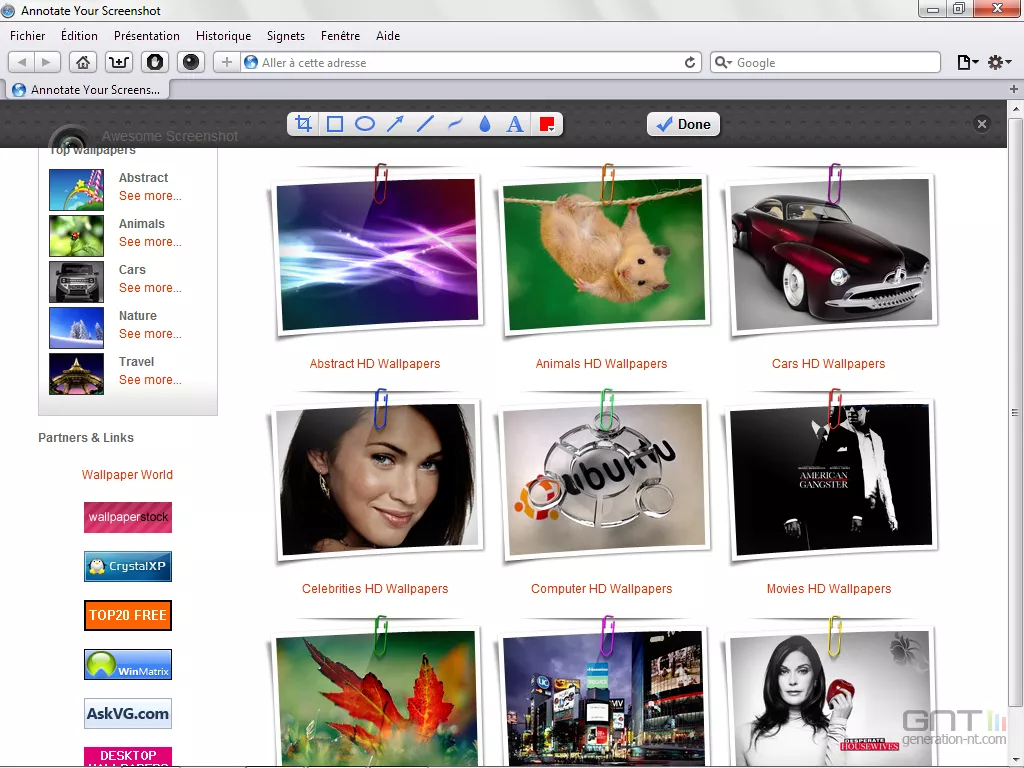
Task: Open the Historique menu
Action: coord(223,36)
